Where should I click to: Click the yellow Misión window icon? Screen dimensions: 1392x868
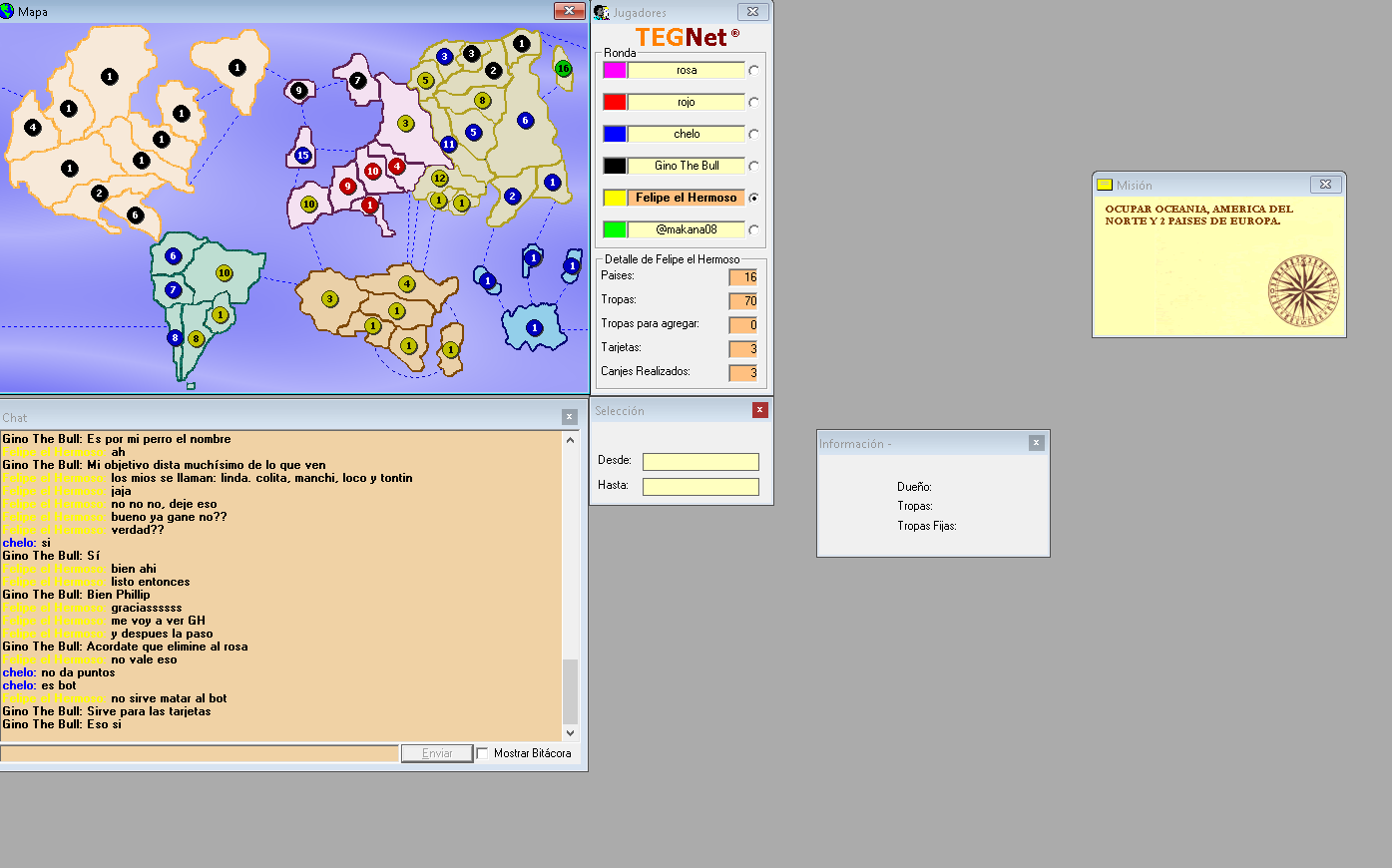[x=1105, y=185]
